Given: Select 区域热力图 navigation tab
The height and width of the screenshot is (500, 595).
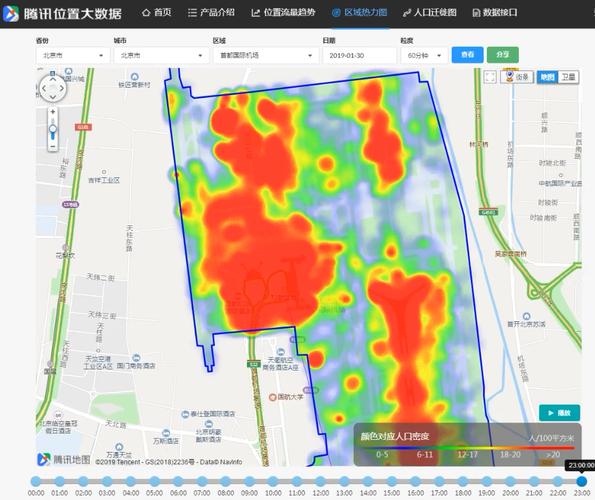Looking at the screenshot, I should (359, 13).
